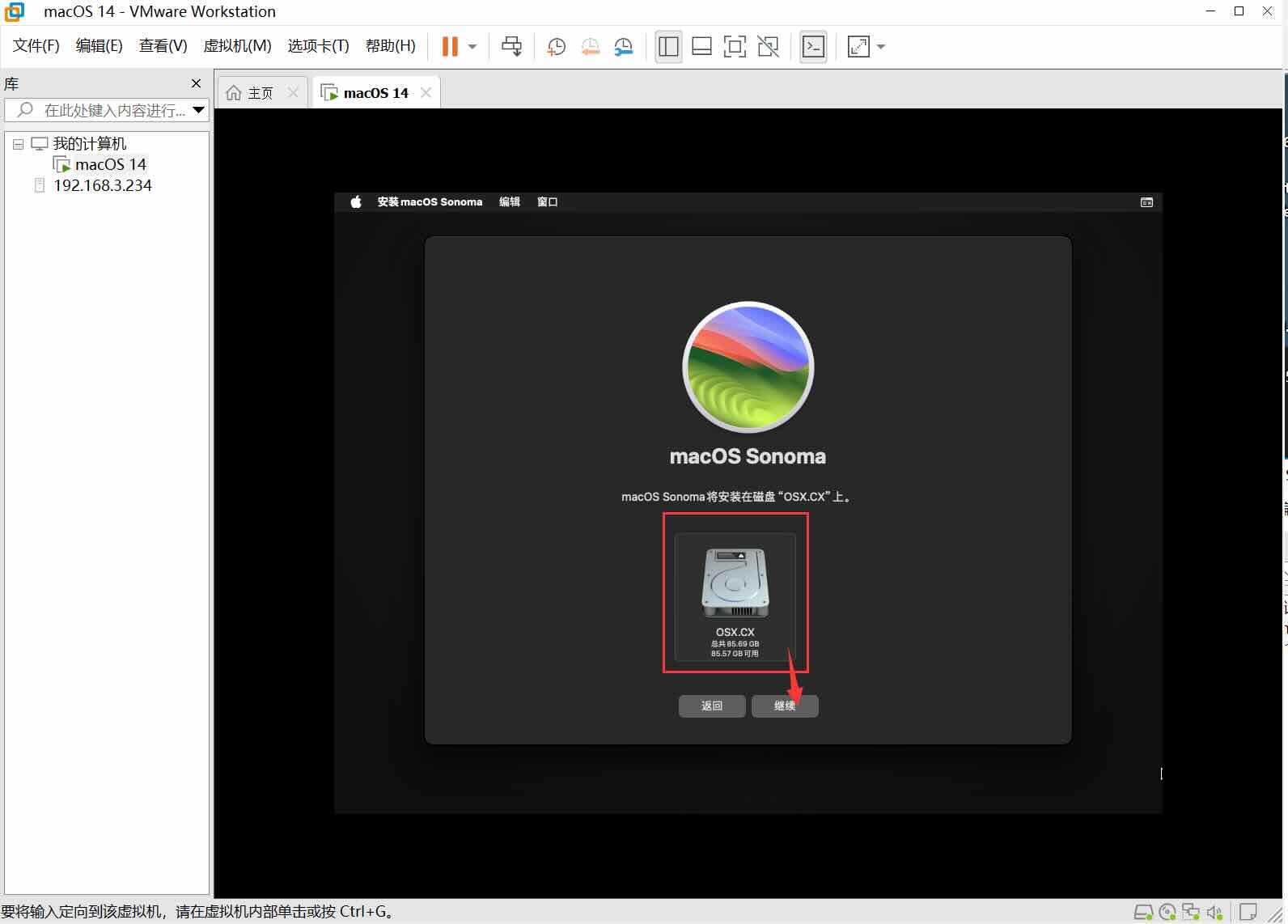Click the VMware Workstation title bar logo
This screenshot has height=924, width=1288.
point(15,11)
